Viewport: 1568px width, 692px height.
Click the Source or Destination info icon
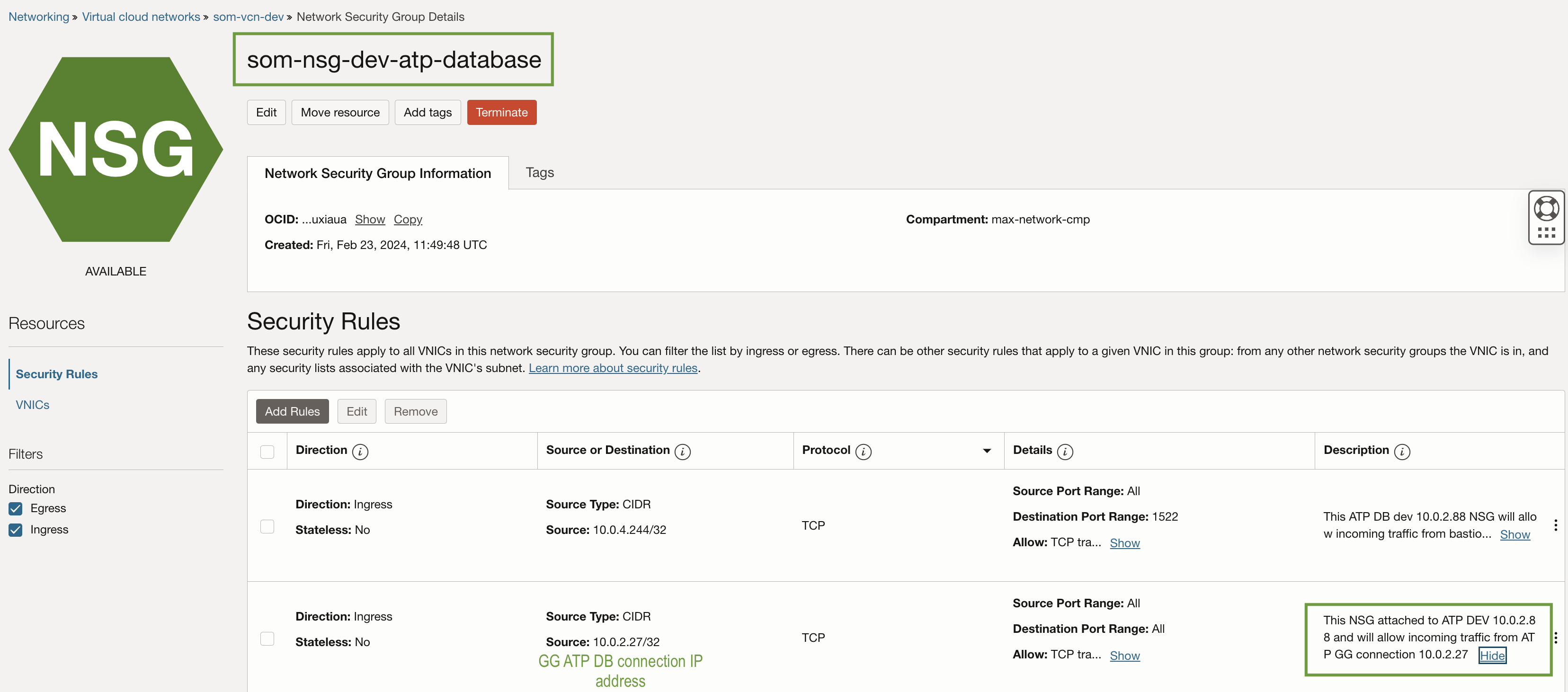(682, 452)
